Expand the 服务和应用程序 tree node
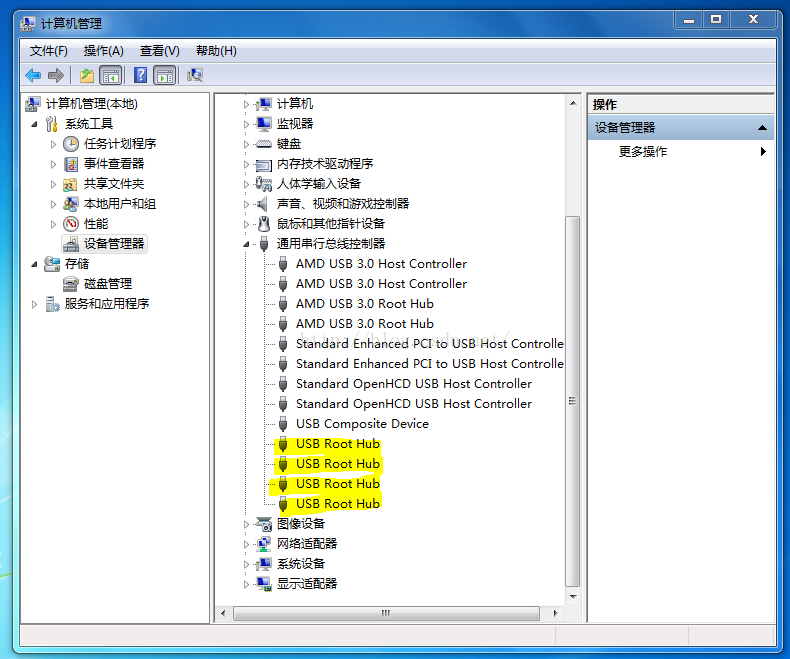 pyautogui.click(x=34, y=304)
